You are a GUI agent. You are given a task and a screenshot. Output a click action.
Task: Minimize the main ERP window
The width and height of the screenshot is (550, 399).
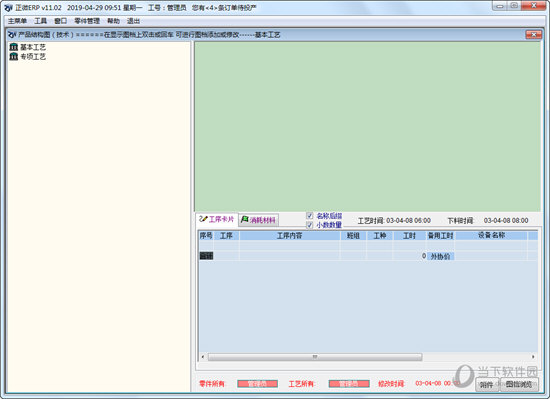coord(500,6)
